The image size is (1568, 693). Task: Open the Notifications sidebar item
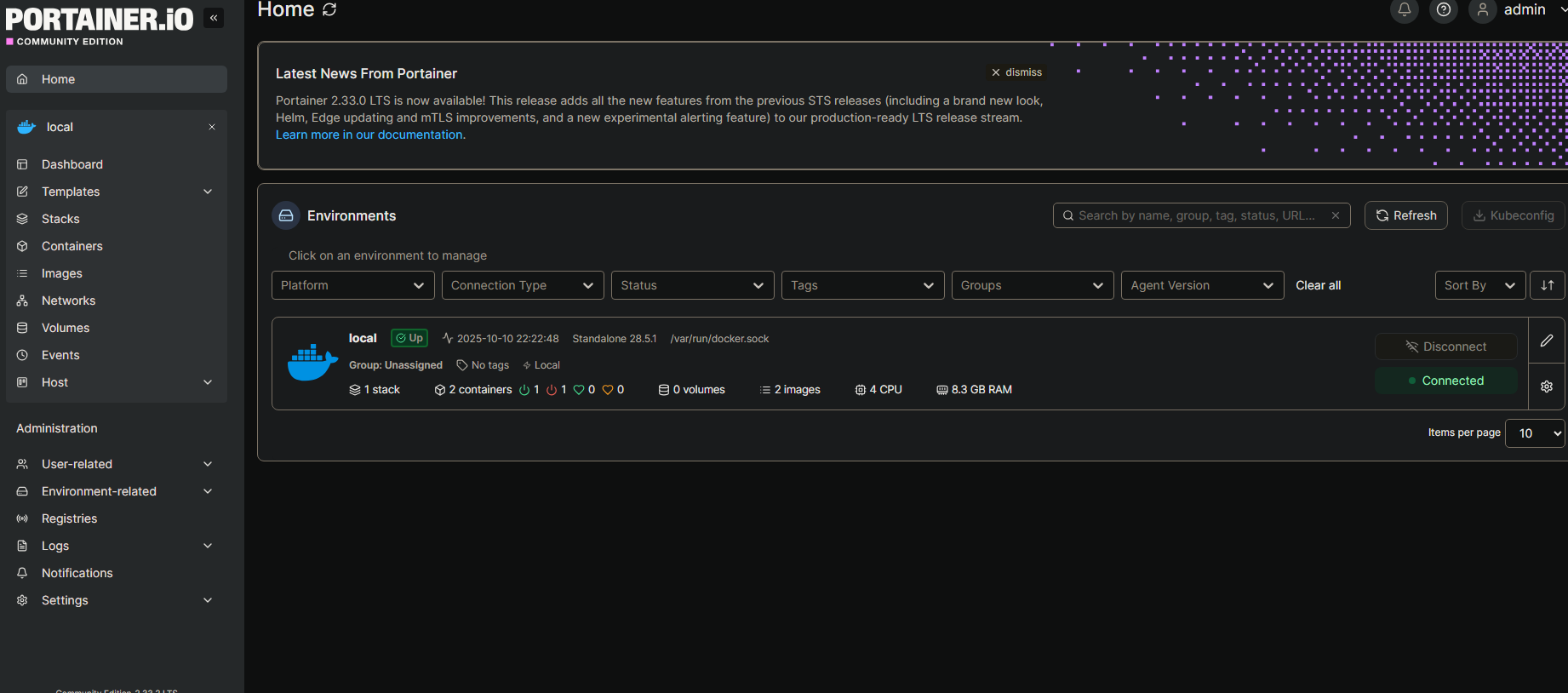[x=117, y=573]
